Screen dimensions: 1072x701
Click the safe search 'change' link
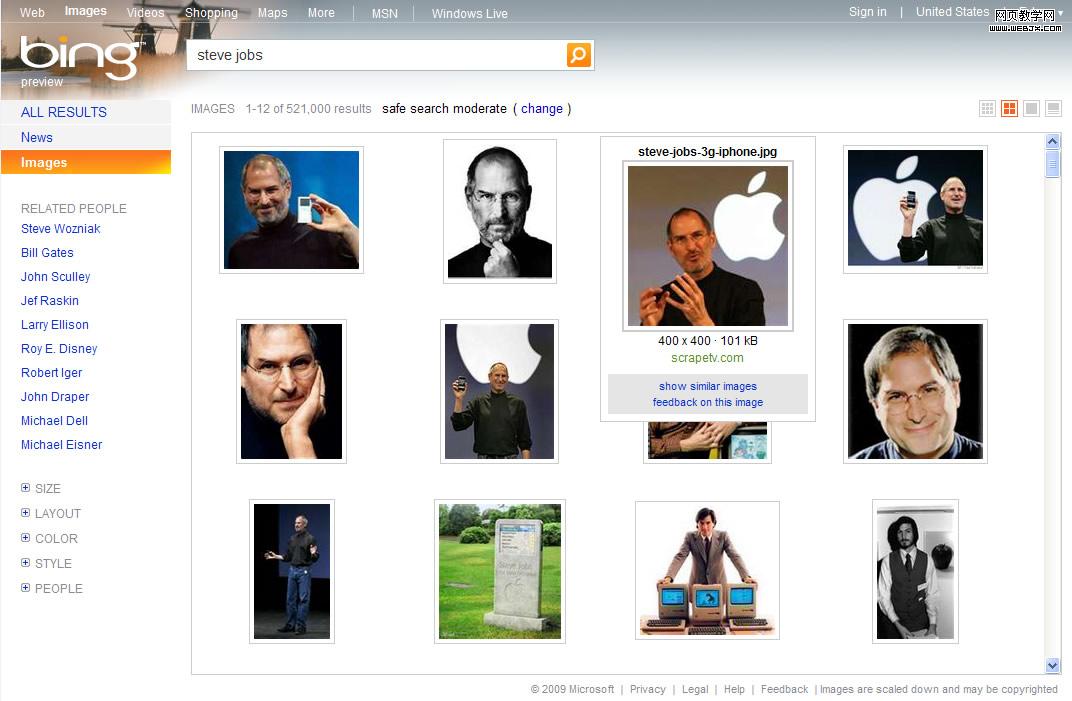tap(542, 109)
